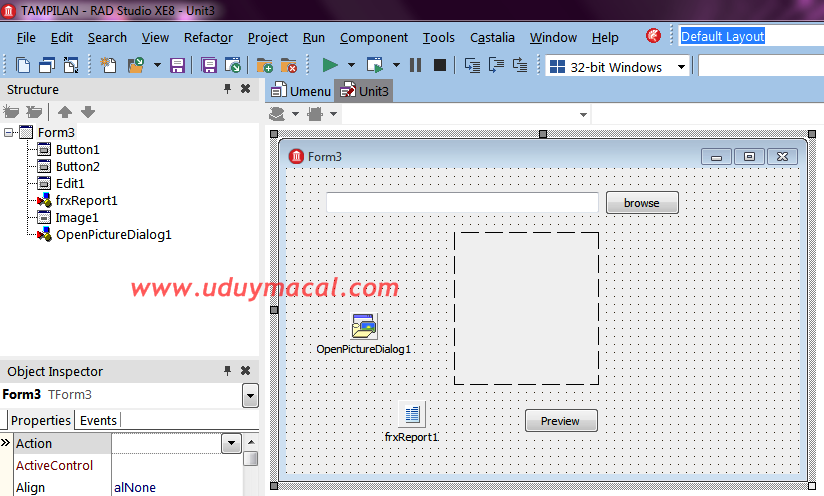Click the Default Layout desktop combo box
Screen dimensions: 824x496
click(751, 36)
